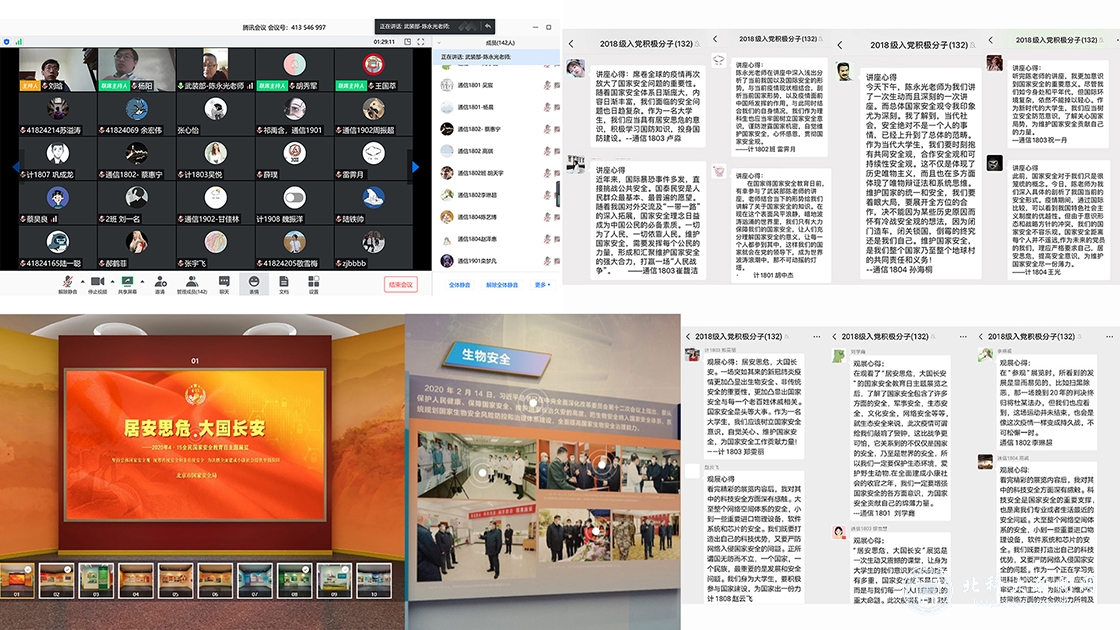Open the manage members icon (管理成员)
The height and width of the screenshot is (630, 1120).
tap(192, 280)
